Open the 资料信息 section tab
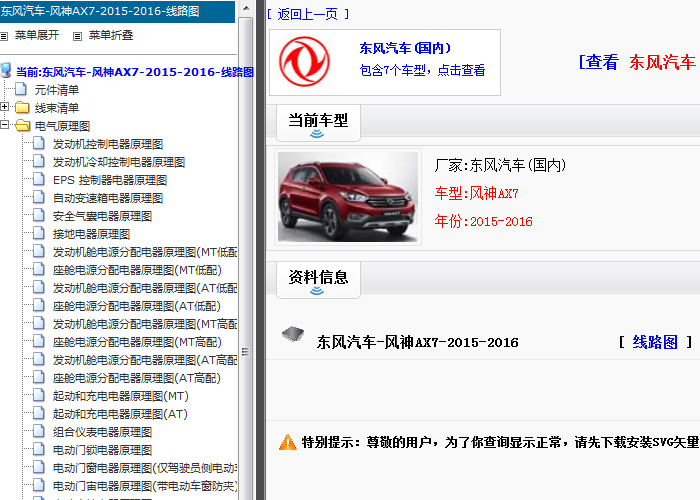The height and width of the screenshot is (500, 700). click(318, 280)
